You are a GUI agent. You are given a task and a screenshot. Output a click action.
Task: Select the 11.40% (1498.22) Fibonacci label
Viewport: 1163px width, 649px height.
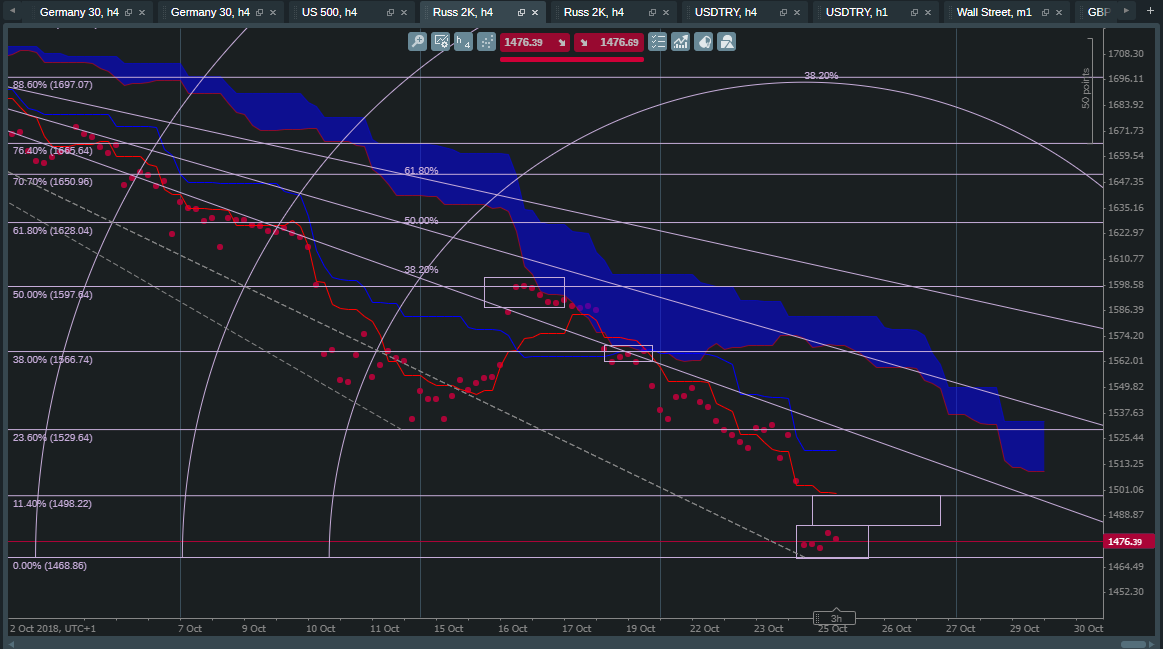(53, 504)
